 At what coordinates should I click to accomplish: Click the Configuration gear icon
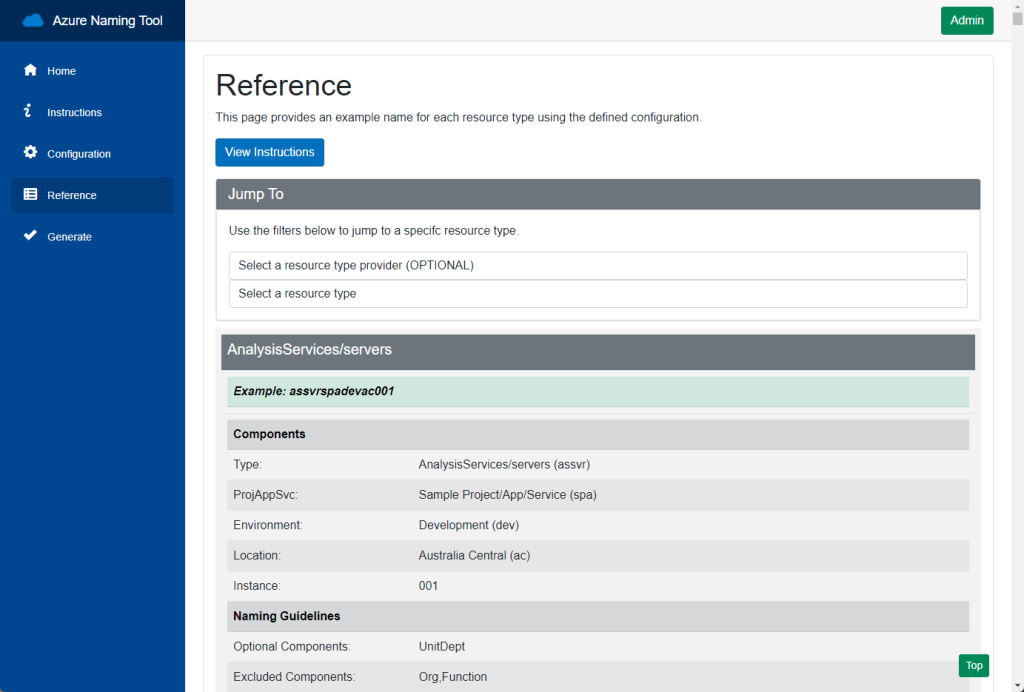[30, 153]
